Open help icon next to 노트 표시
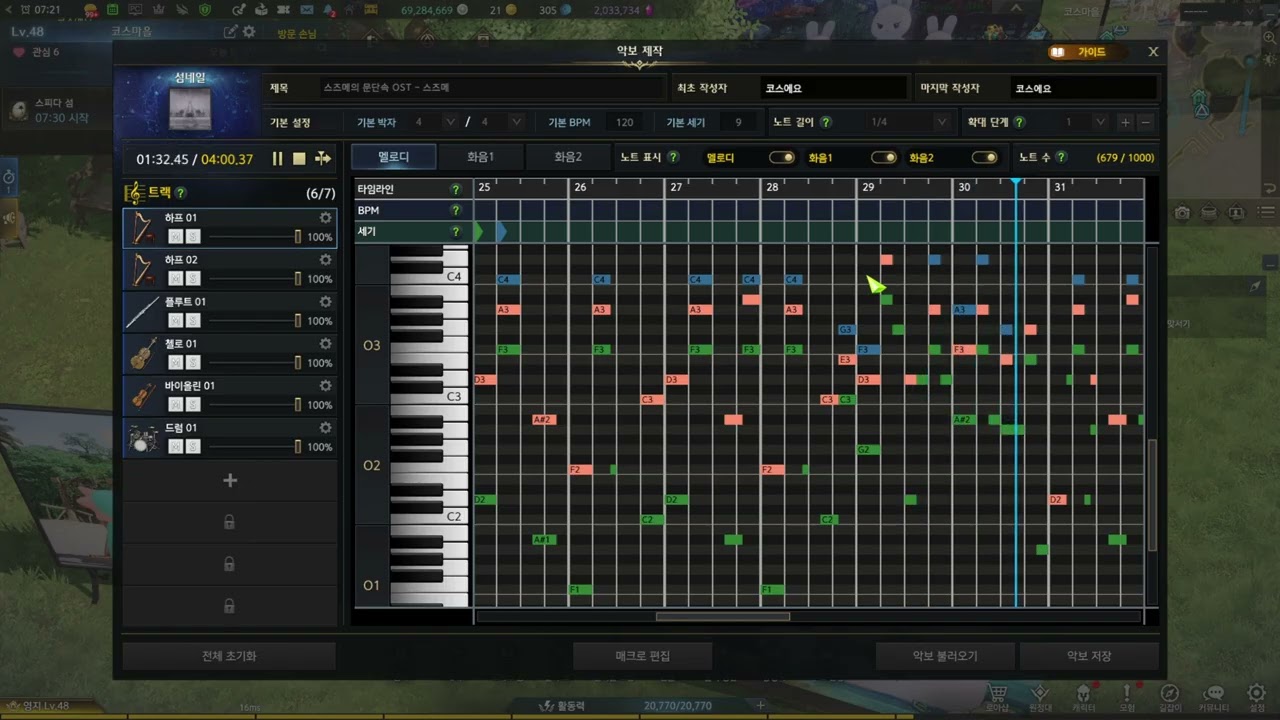1280x720 pixels. [673, 157]
